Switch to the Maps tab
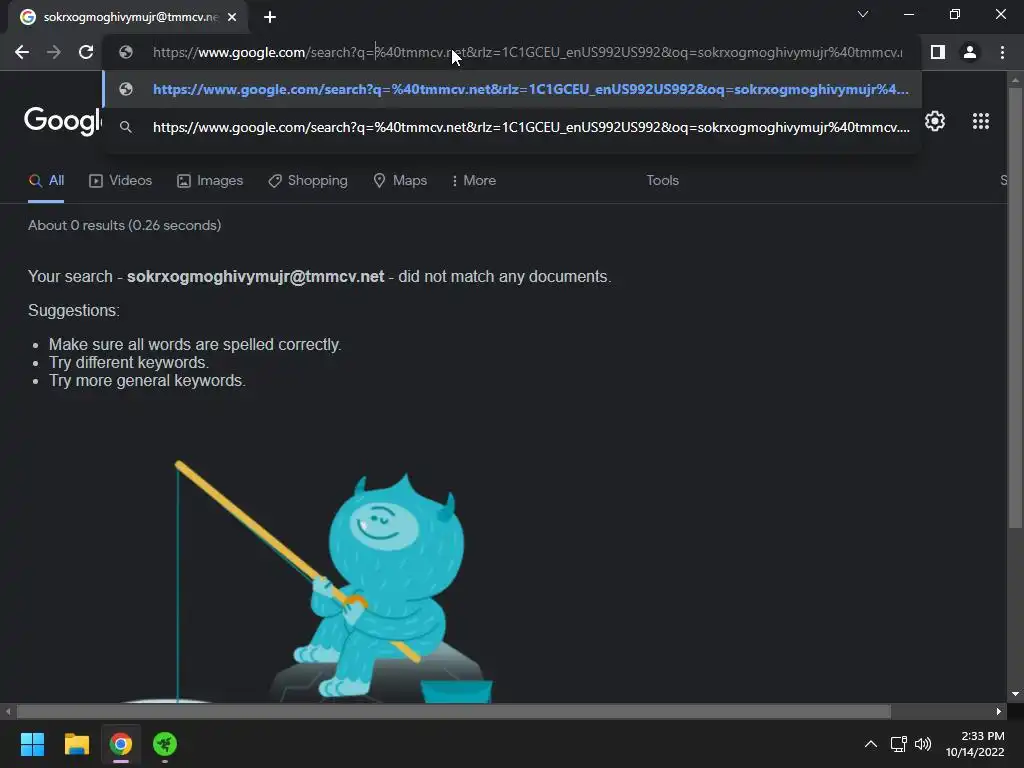Screen dimensions: 1024x768 400,181
